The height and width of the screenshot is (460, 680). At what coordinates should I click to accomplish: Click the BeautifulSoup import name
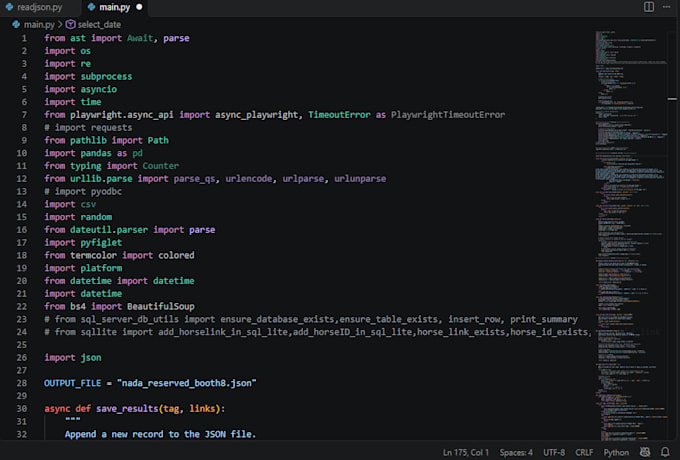(161, 307)
